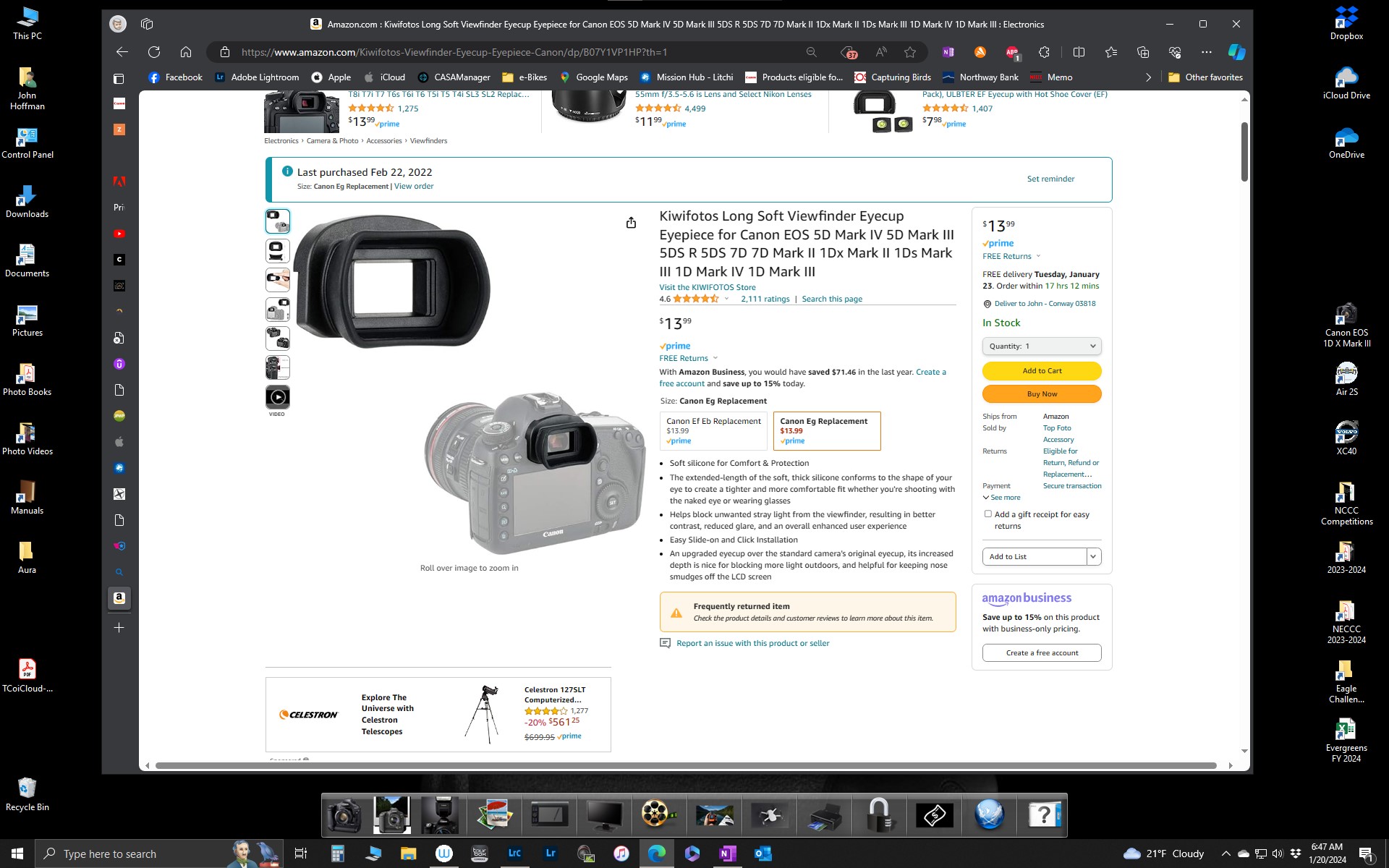
Task: Add this page to favorites with the star
Action: click(x=909, y=52)
